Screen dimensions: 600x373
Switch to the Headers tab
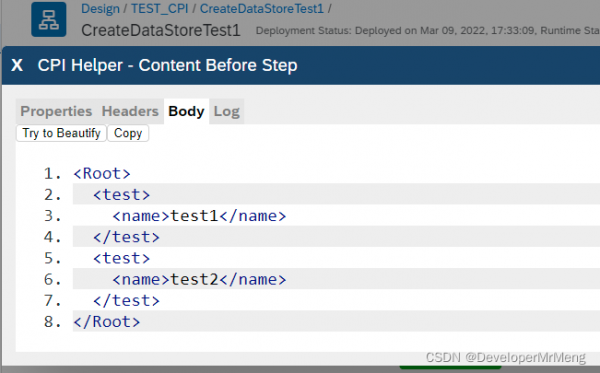tap(130, 111)
